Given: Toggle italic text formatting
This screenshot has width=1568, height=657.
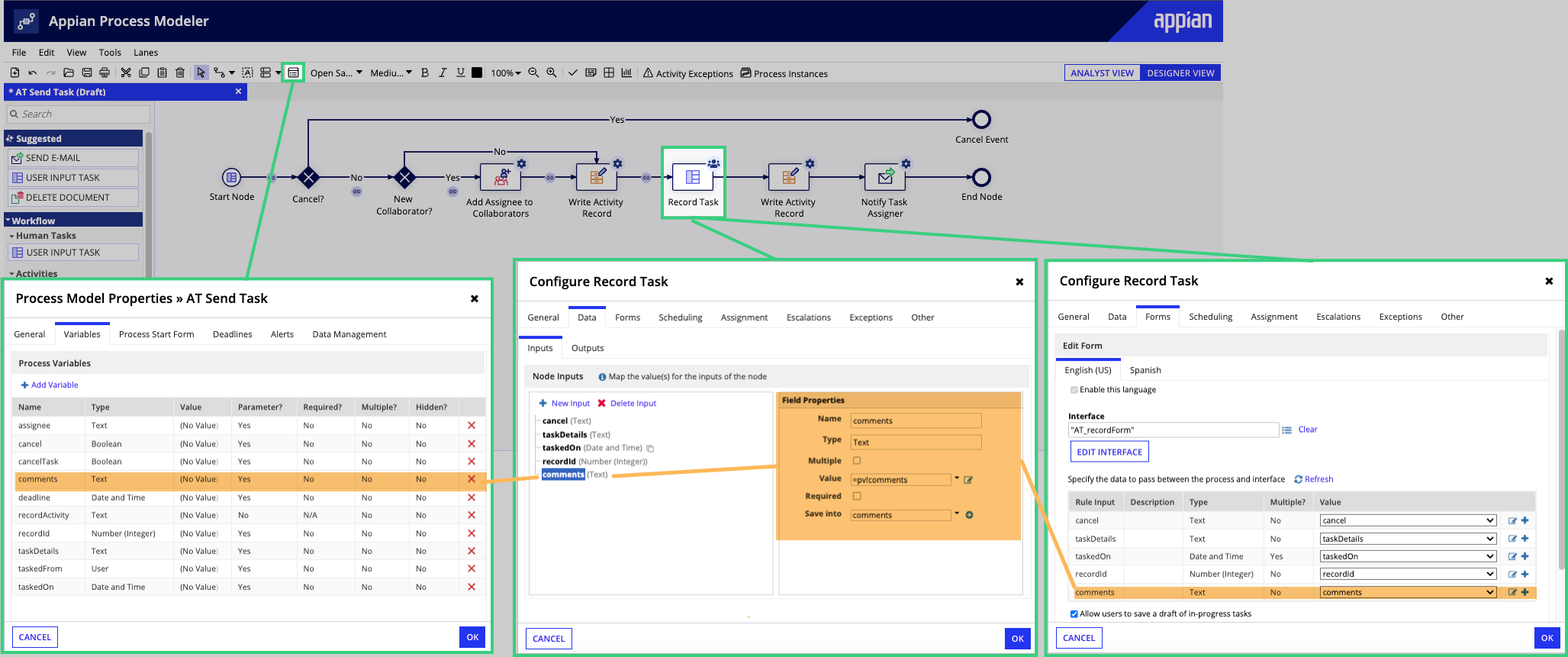Looking at the screenshot, I should point(443,72).
